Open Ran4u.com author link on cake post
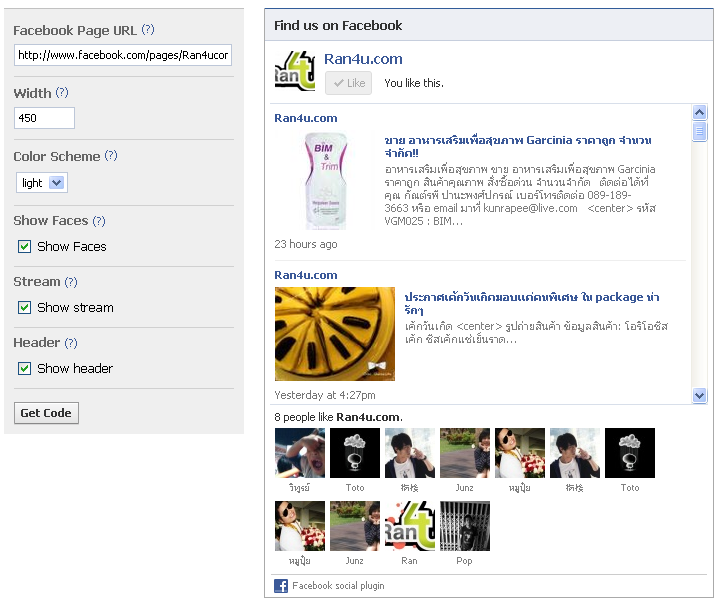The image size is (718, 602). tap(306, 275)
